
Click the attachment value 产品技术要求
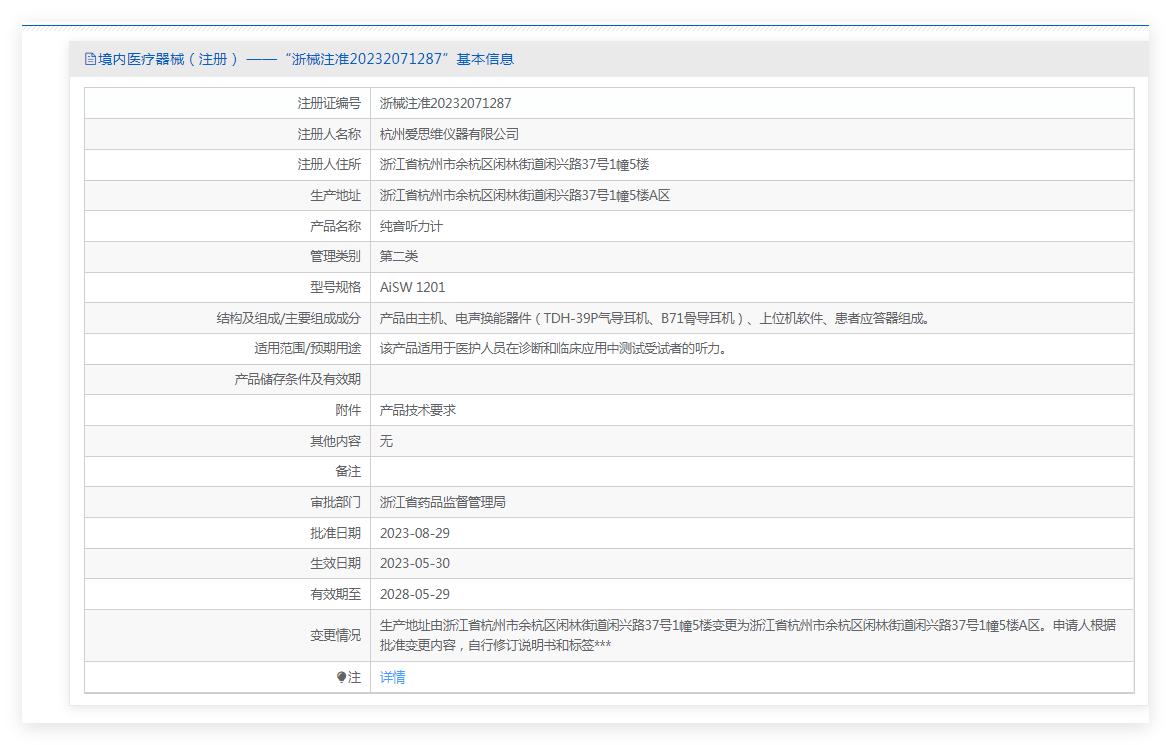tap(417, 410)
